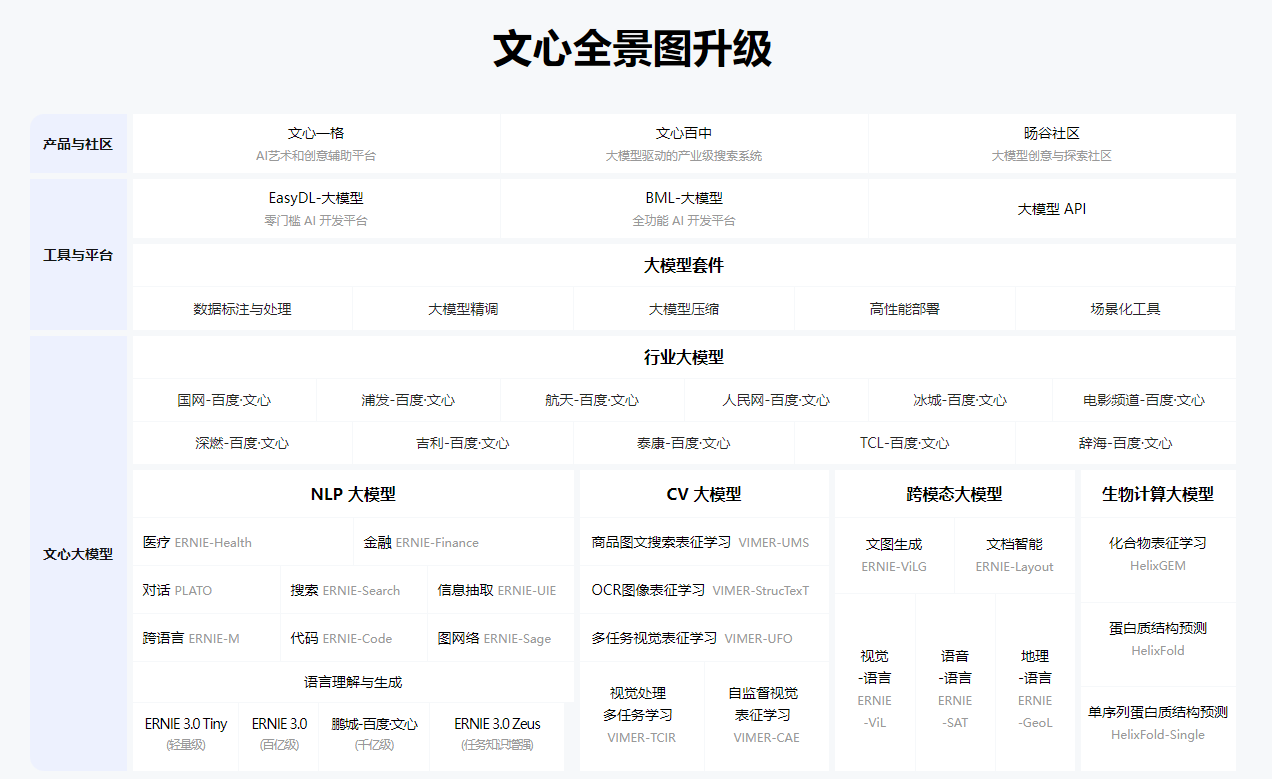Screen dimensions: 1272x779
Task: Click the 大模型 API cell
Action: click(x=1052, y=209)
